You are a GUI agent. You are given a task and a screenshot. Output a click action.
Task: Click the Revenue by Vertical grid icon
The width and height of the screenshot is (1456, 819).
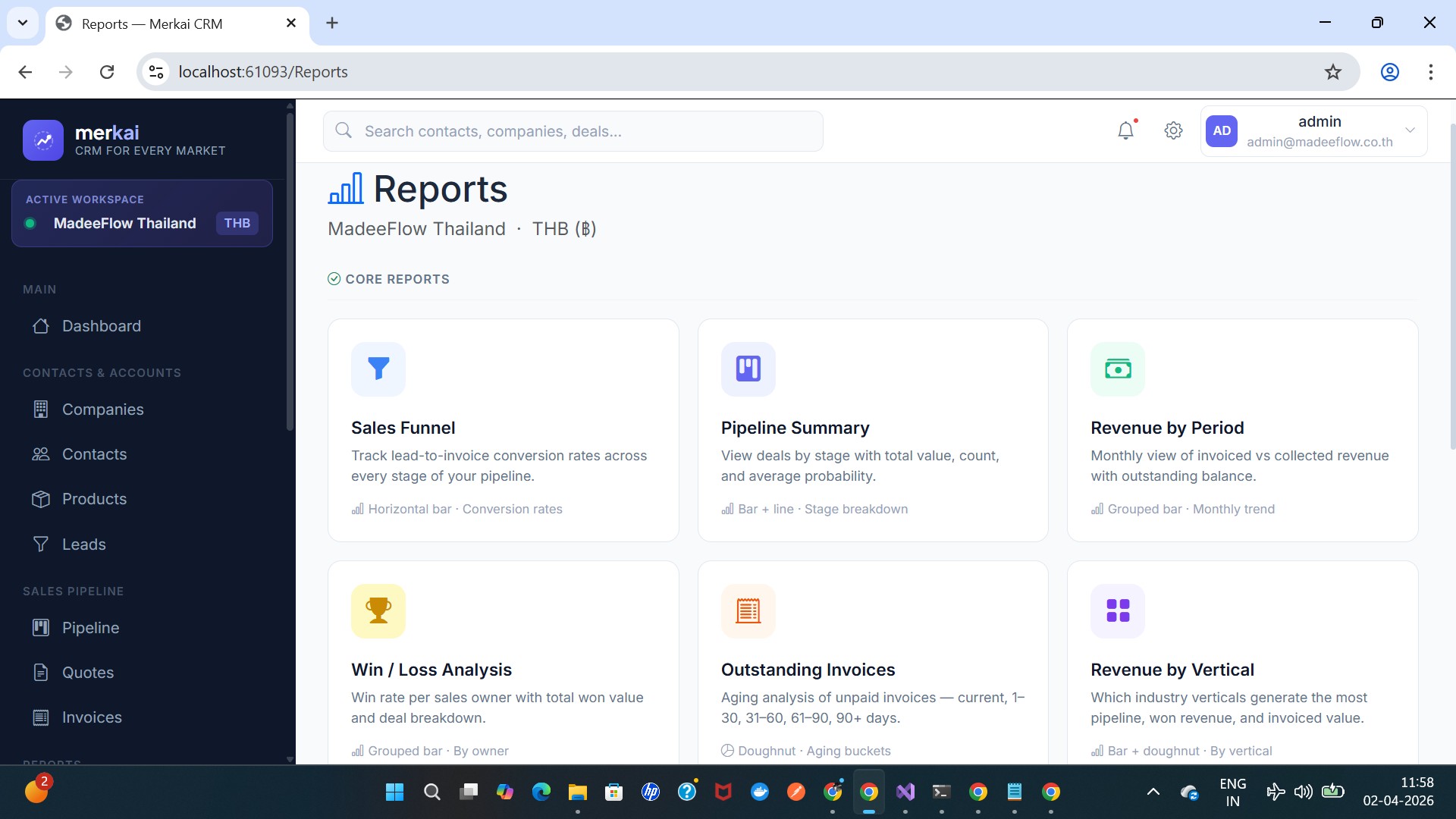1118,610
